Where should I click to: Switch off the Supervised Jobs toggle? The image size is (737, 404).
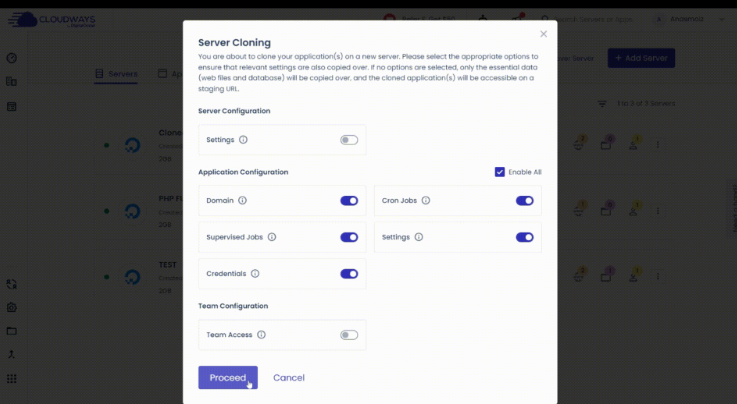point(349,237)
